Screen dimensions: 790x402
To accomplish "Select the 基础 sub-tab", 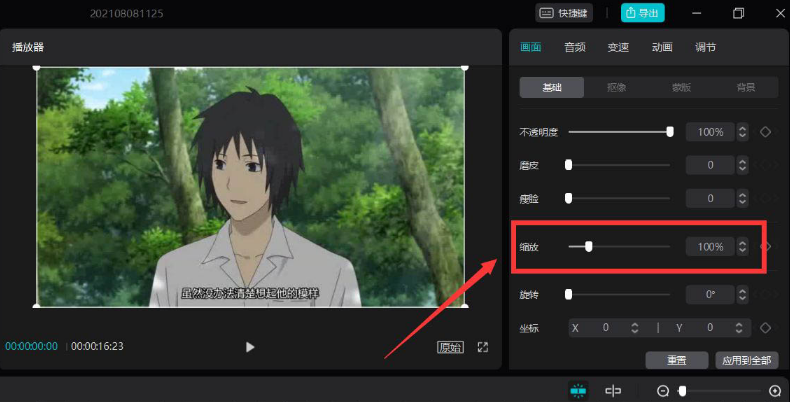I will pyautogui.click(x=552, y=88).
